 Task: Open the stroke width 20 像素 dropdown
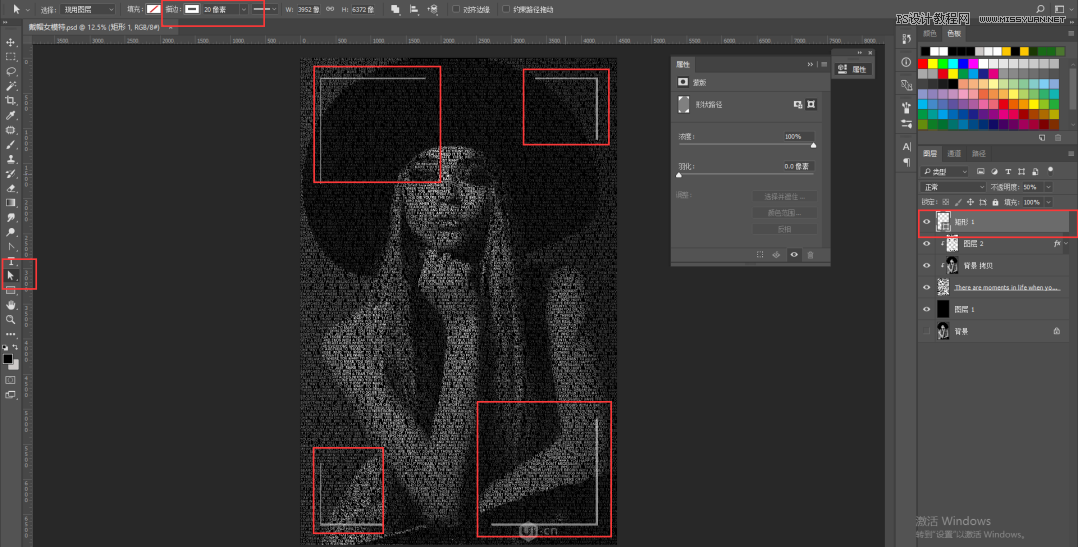pos(243,10)
